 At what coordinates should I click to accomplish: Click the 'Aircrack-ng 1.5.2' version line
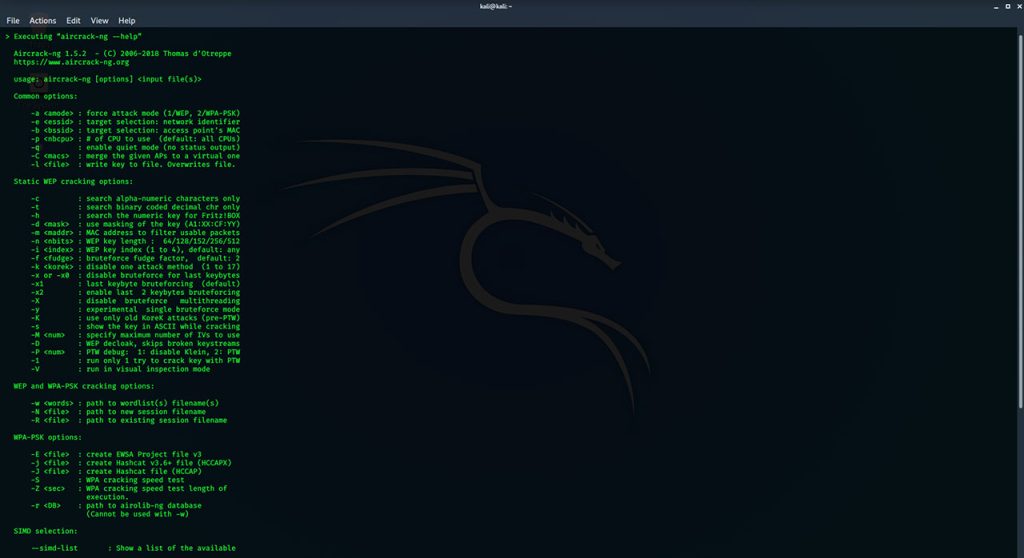[122, 54]
